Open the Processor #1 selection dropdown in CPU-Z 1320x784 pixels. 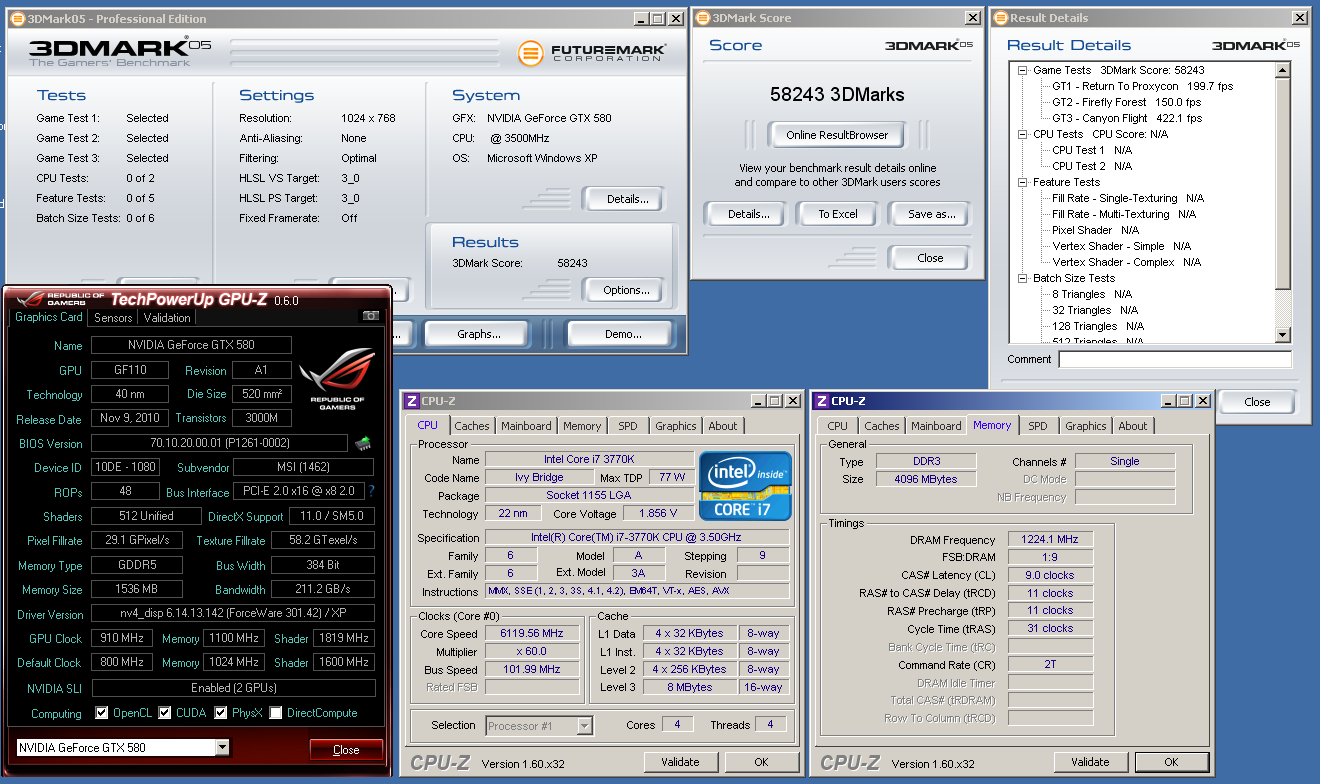585,726
